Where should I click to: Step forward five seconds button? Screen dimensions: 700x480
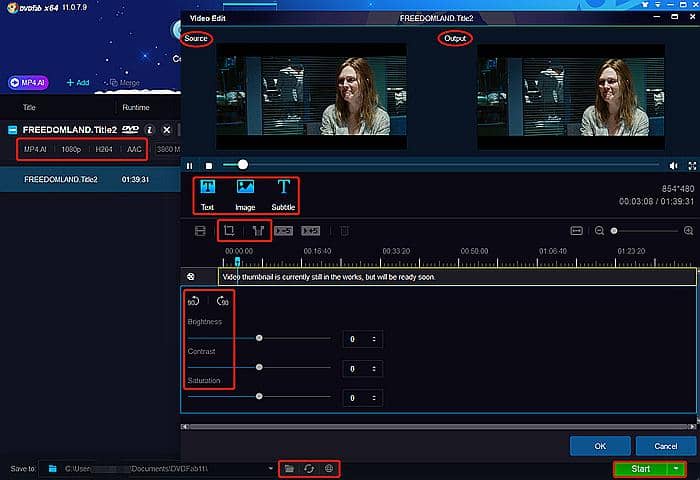tap(310, 231)
